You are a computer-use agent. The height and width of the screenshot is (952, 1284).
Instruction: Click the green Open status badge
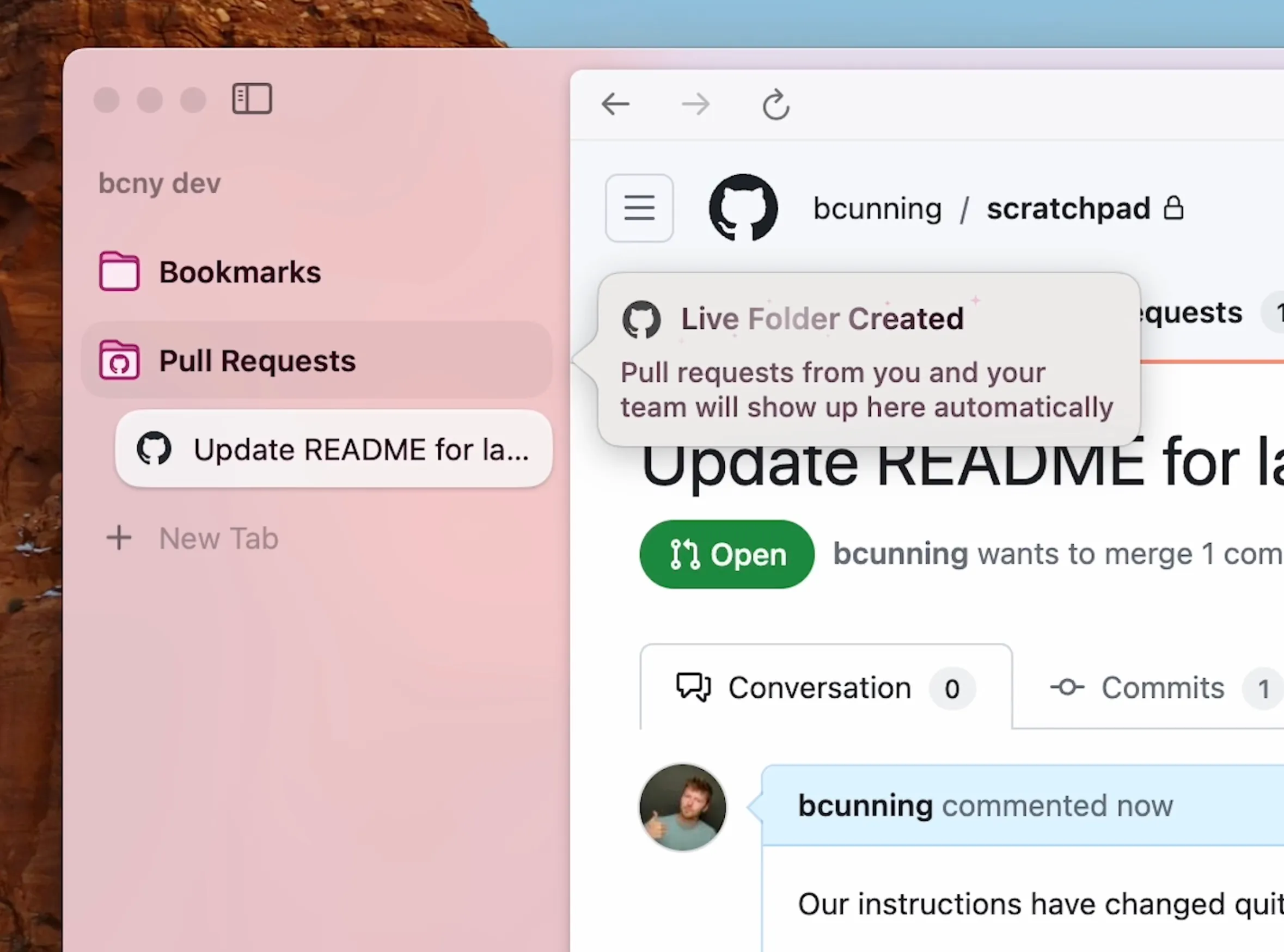point(726,554)
